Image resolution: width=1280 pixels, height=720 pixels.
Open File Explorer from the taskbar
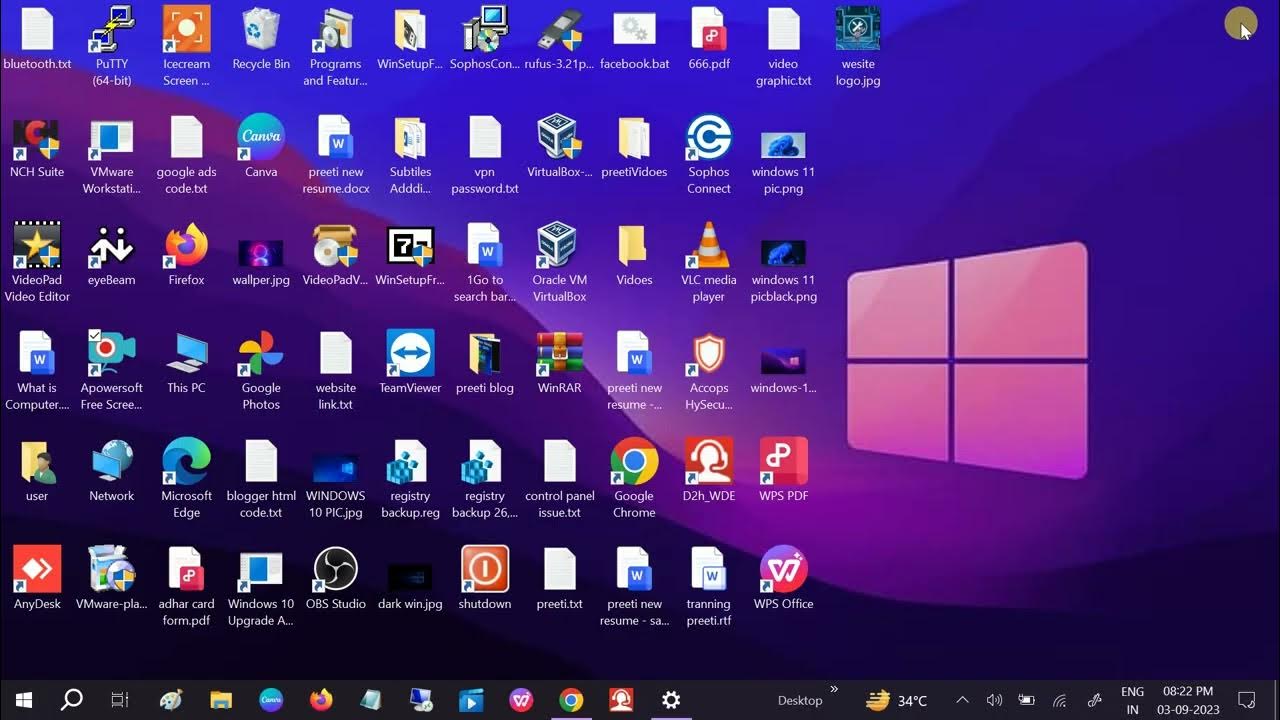[x=221, y=700]
